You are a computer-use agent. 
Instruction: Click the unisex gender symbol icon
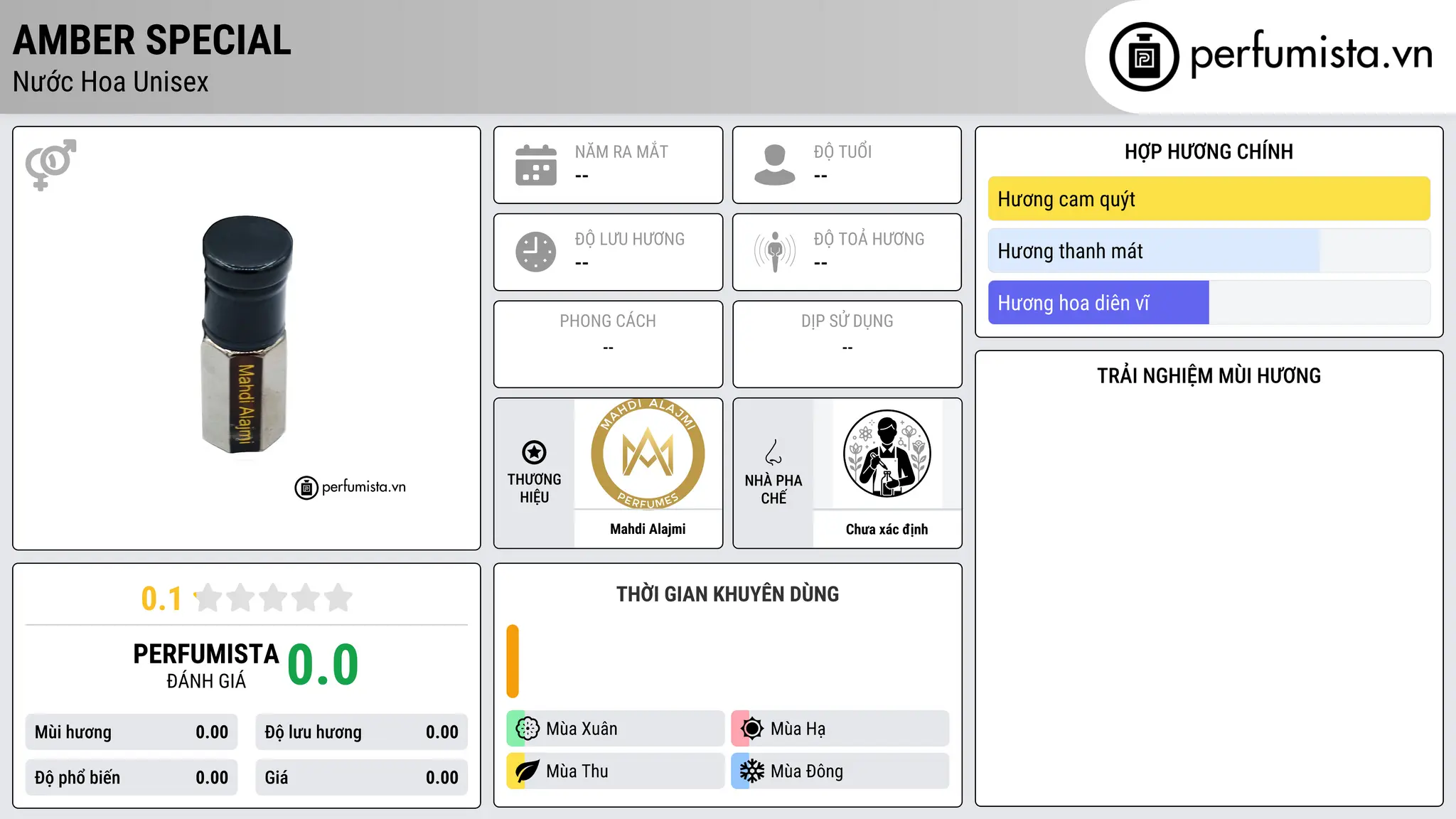[50, 164]
